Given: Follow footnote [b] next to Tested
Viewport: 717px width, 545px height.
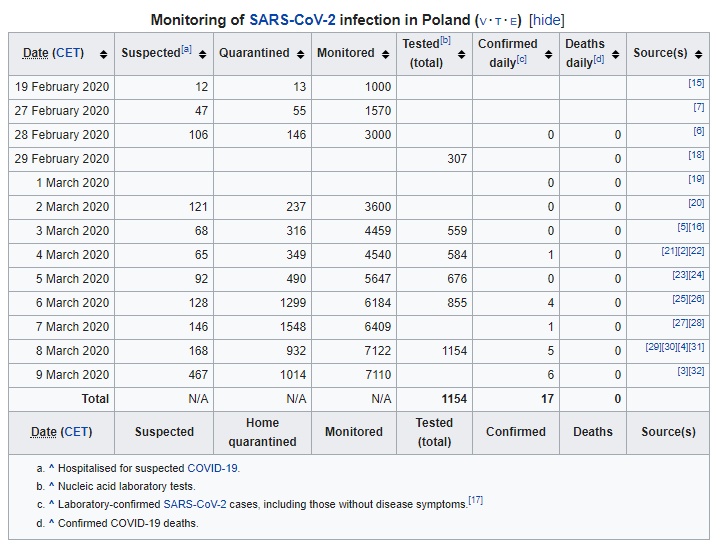Looking at the screenshot, I should [445, 40].
